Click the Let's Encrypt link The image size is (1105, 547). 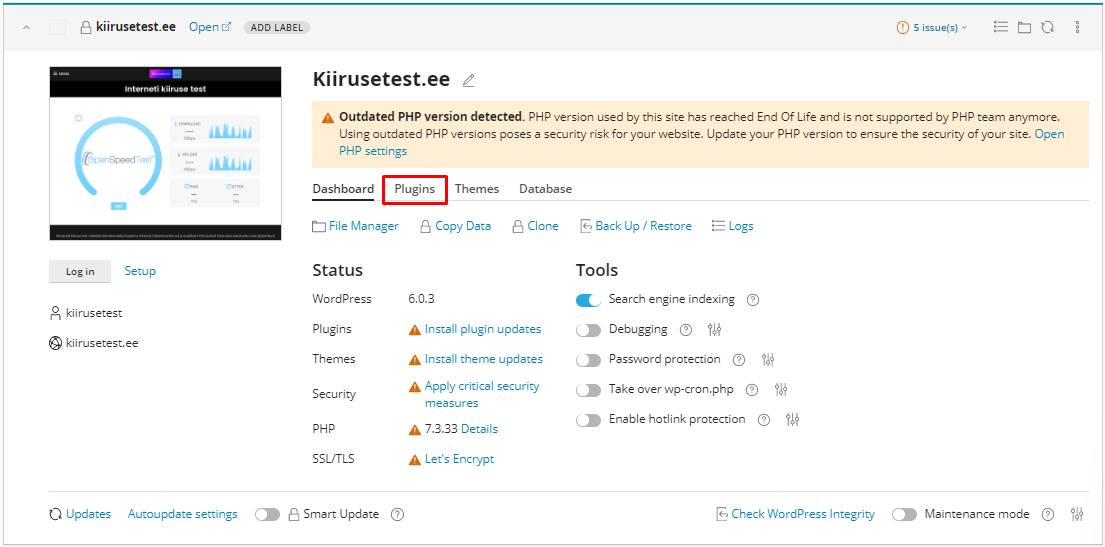pos(459,460)
